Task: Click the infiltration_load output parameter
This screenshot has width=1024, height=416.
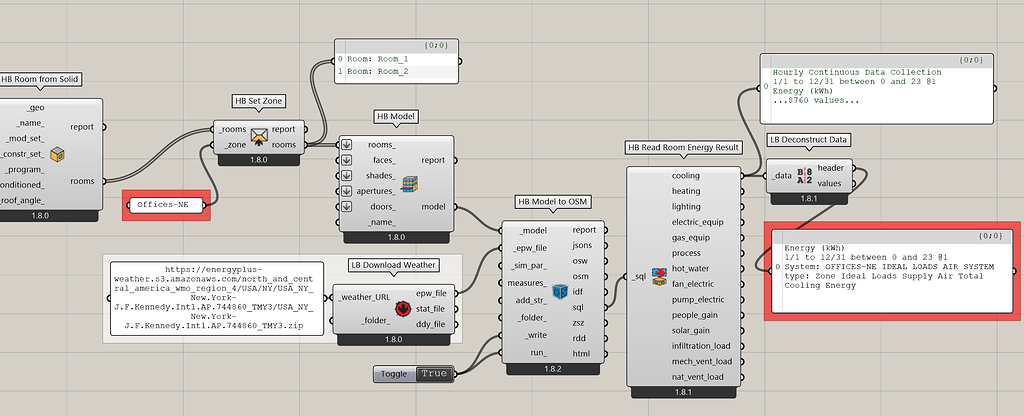Action: 701,345
